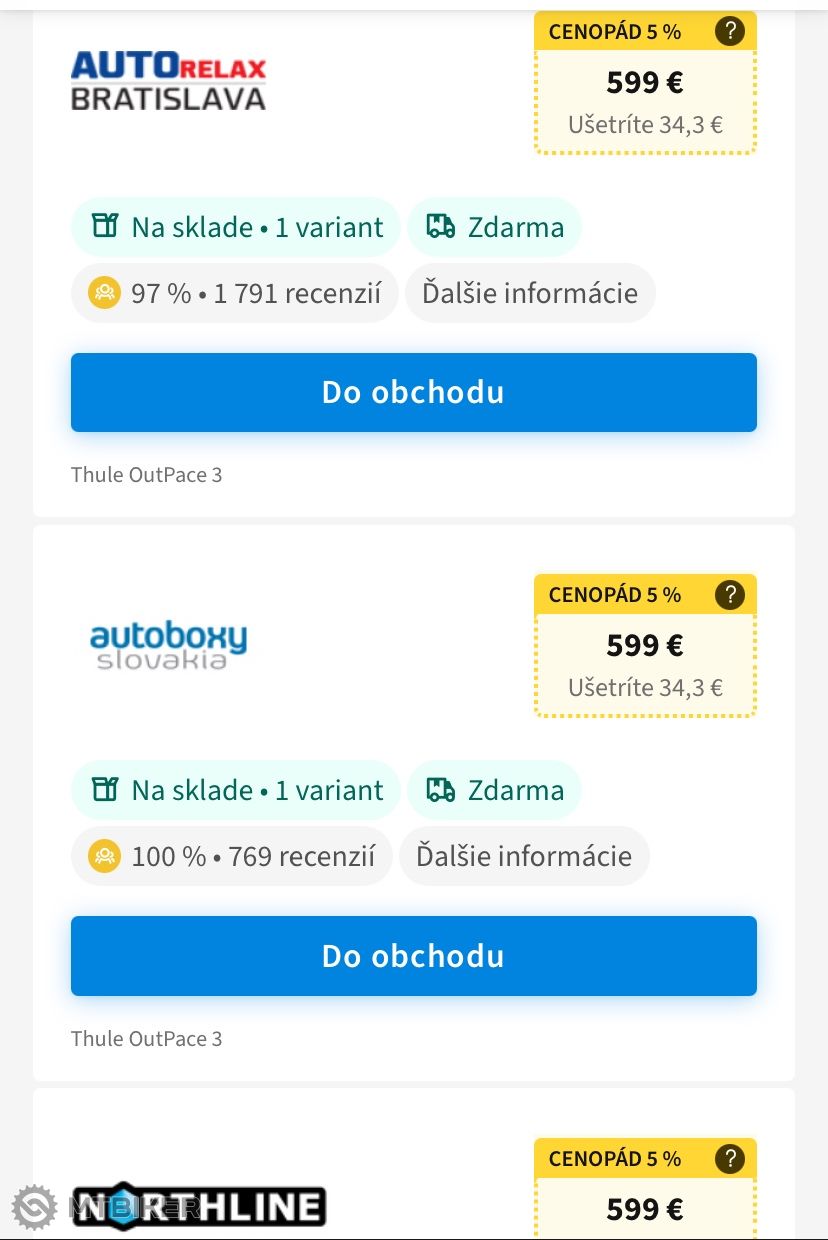Click delivery truck icon in AutoRelax offer
This screenshot has height=1240, width=828.
441,226
